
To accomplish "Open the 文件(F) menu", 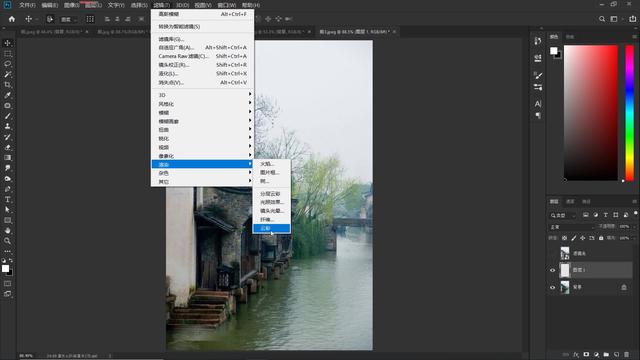I will 27,5.
